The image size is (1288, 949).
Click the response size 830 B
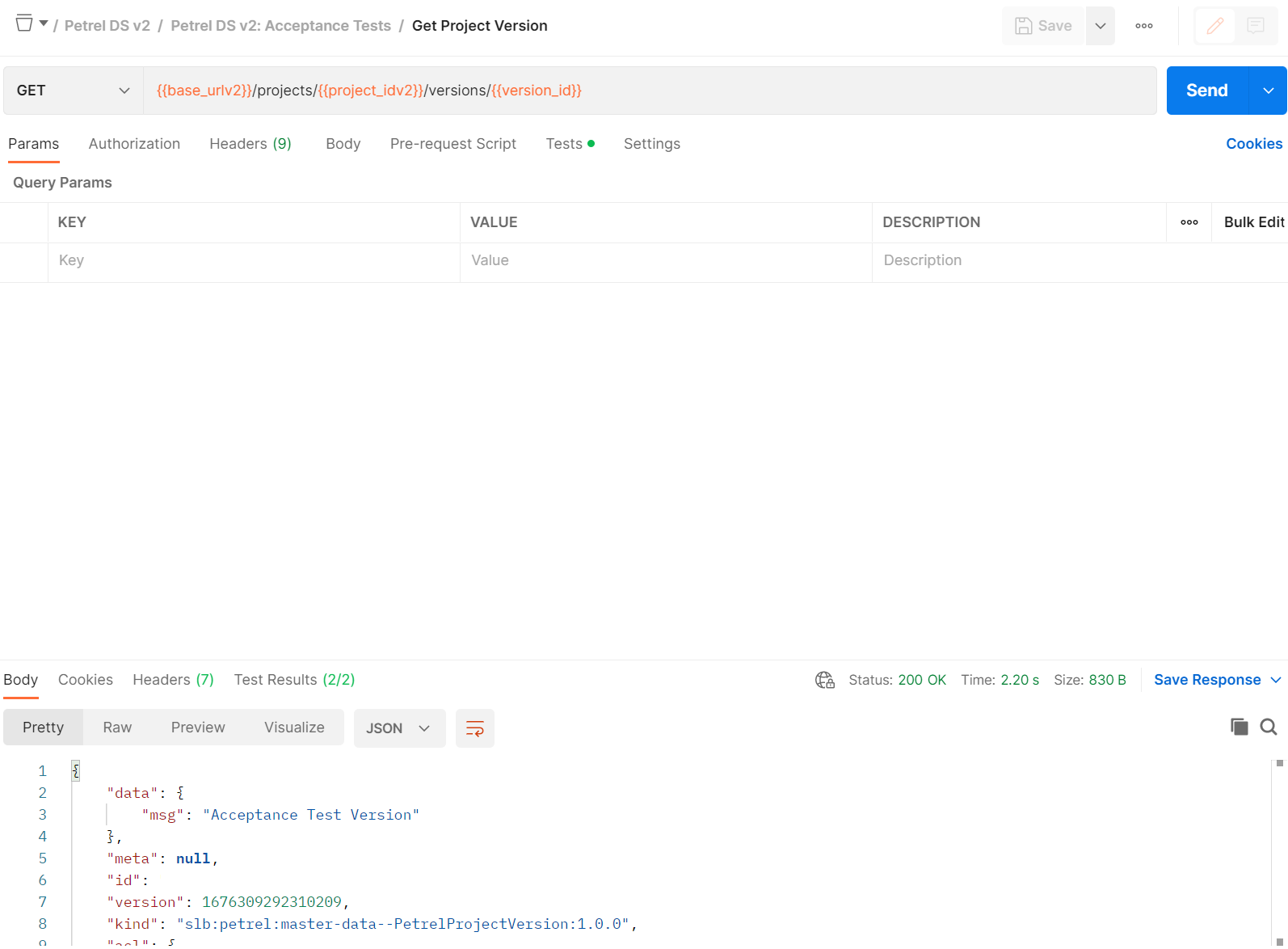[x=1107, y=680]
